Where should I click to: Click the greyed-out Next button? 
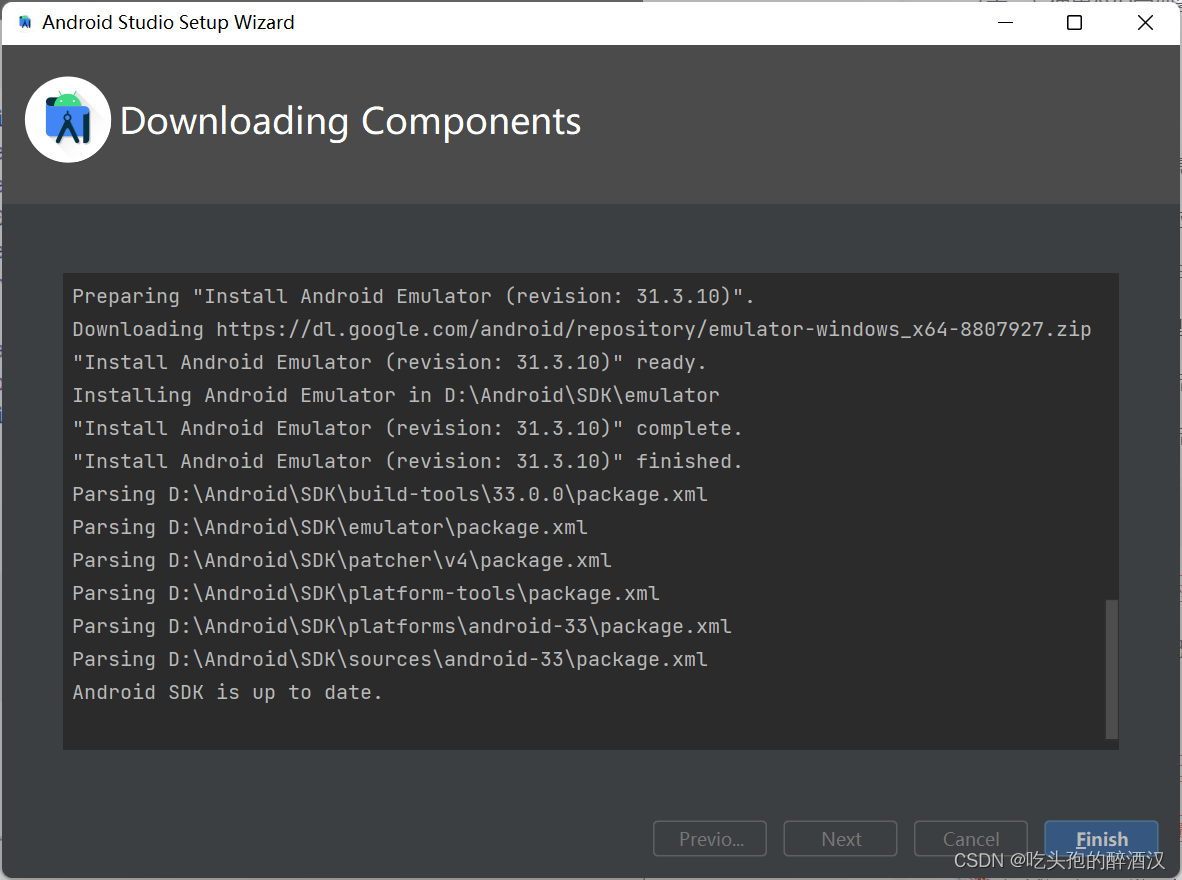tap(841, 839)
